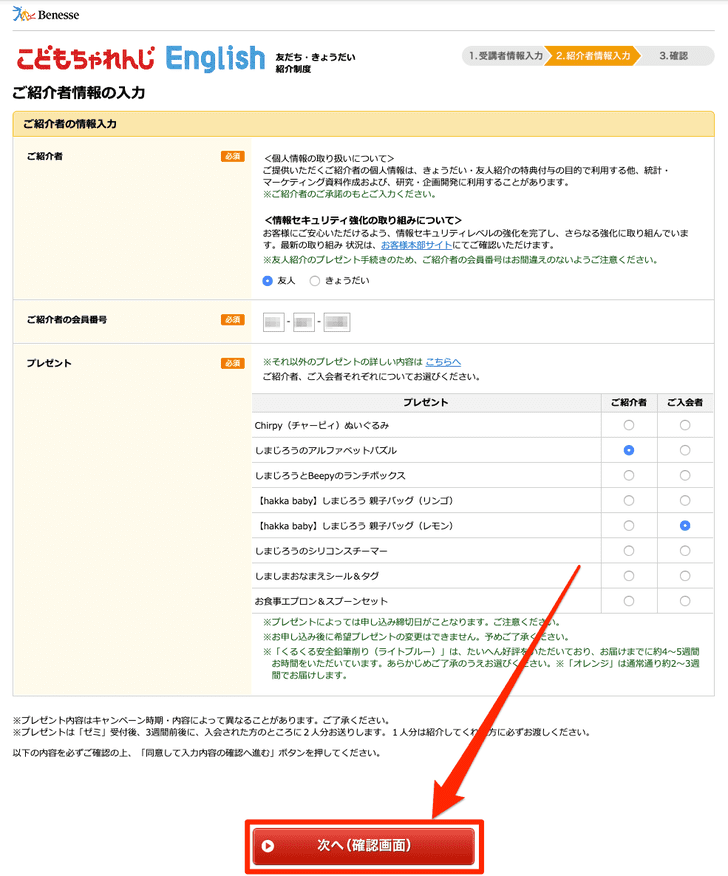Select 親子バッグ(リンゴ) for ご入会者
The width and height of the screenshot is (728, 876).
pos(685,501)
